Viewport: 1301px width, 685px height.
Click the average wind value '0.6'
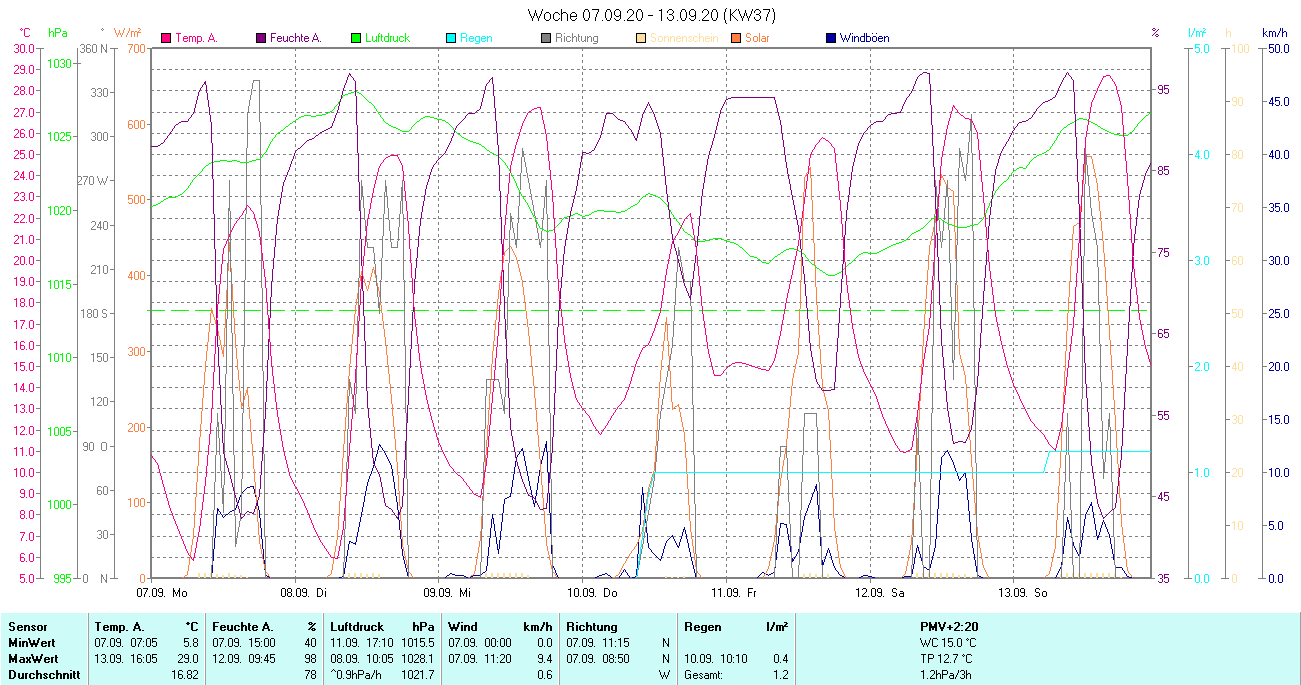coord(544,675)
